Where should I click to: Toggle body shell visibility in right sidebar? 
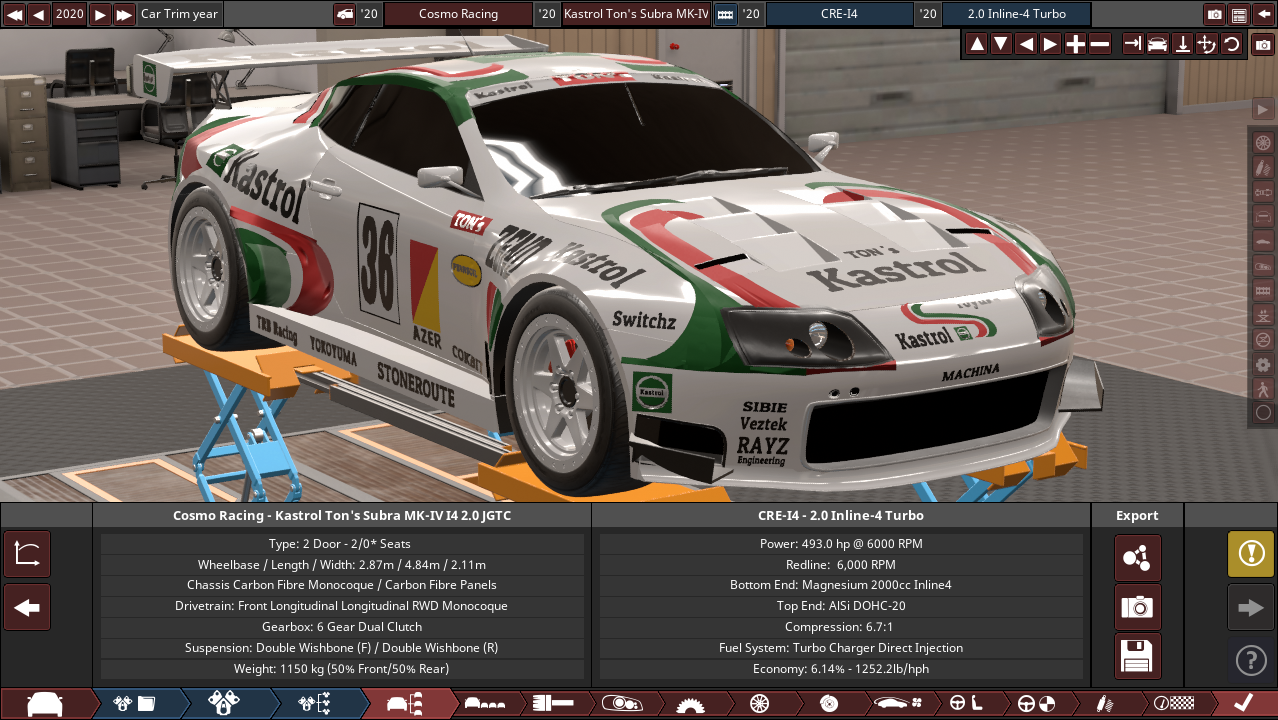point(1263,241)
